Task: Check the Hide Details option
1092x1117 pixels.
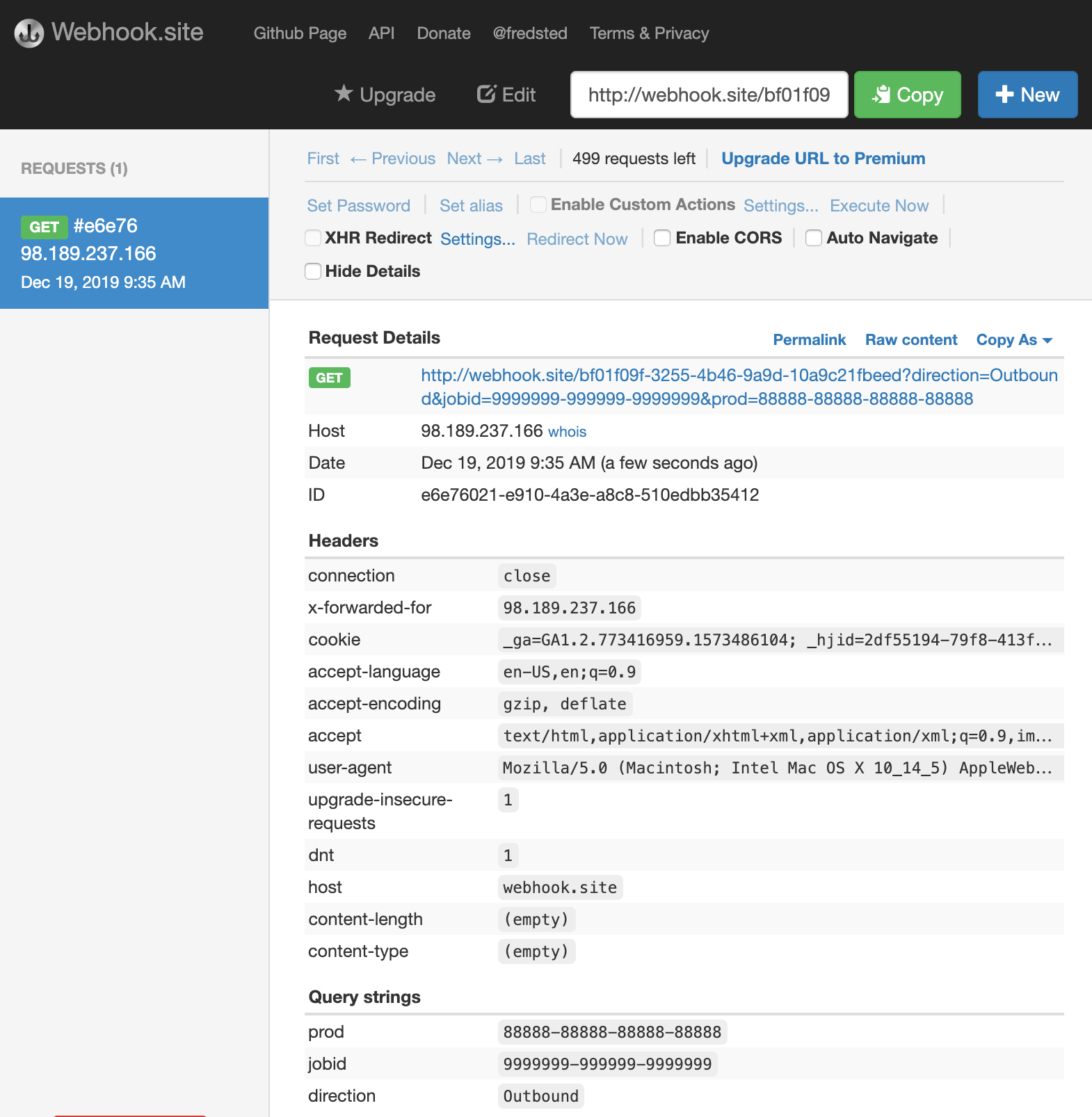Action: (314, 271)
